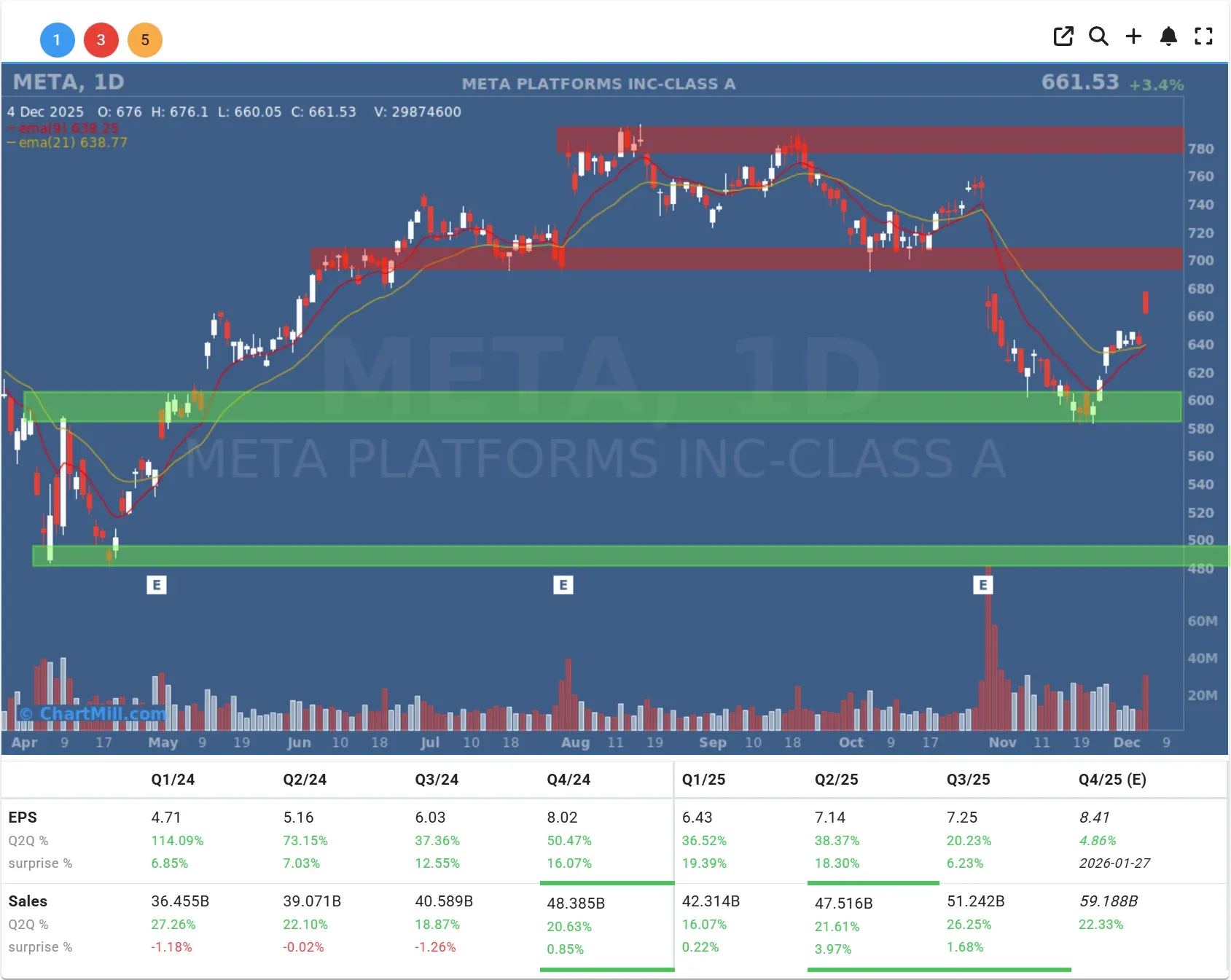Click the plus icon to add a chart
Screen dimensions: 1231x980
pos(1133,36)
